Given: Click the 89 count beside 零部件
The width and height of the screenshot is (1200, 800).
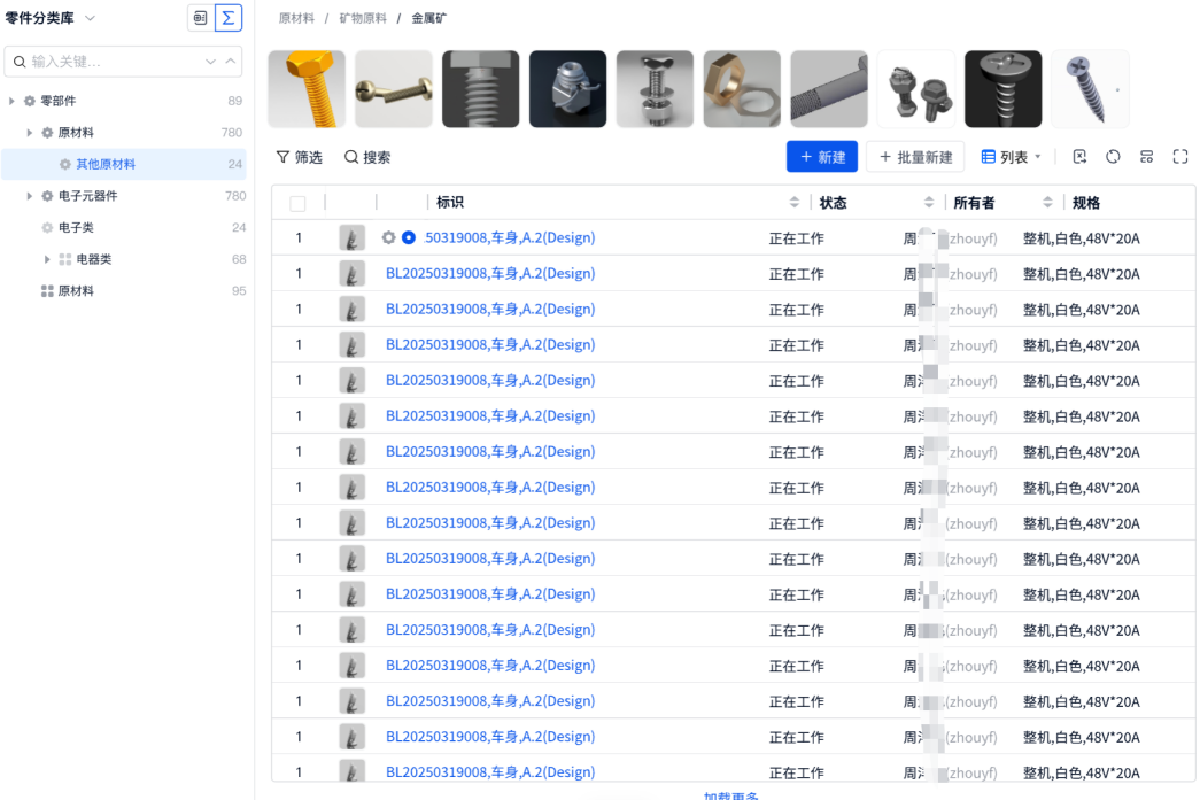Looking at the screenshot, I should click(235, 101).
